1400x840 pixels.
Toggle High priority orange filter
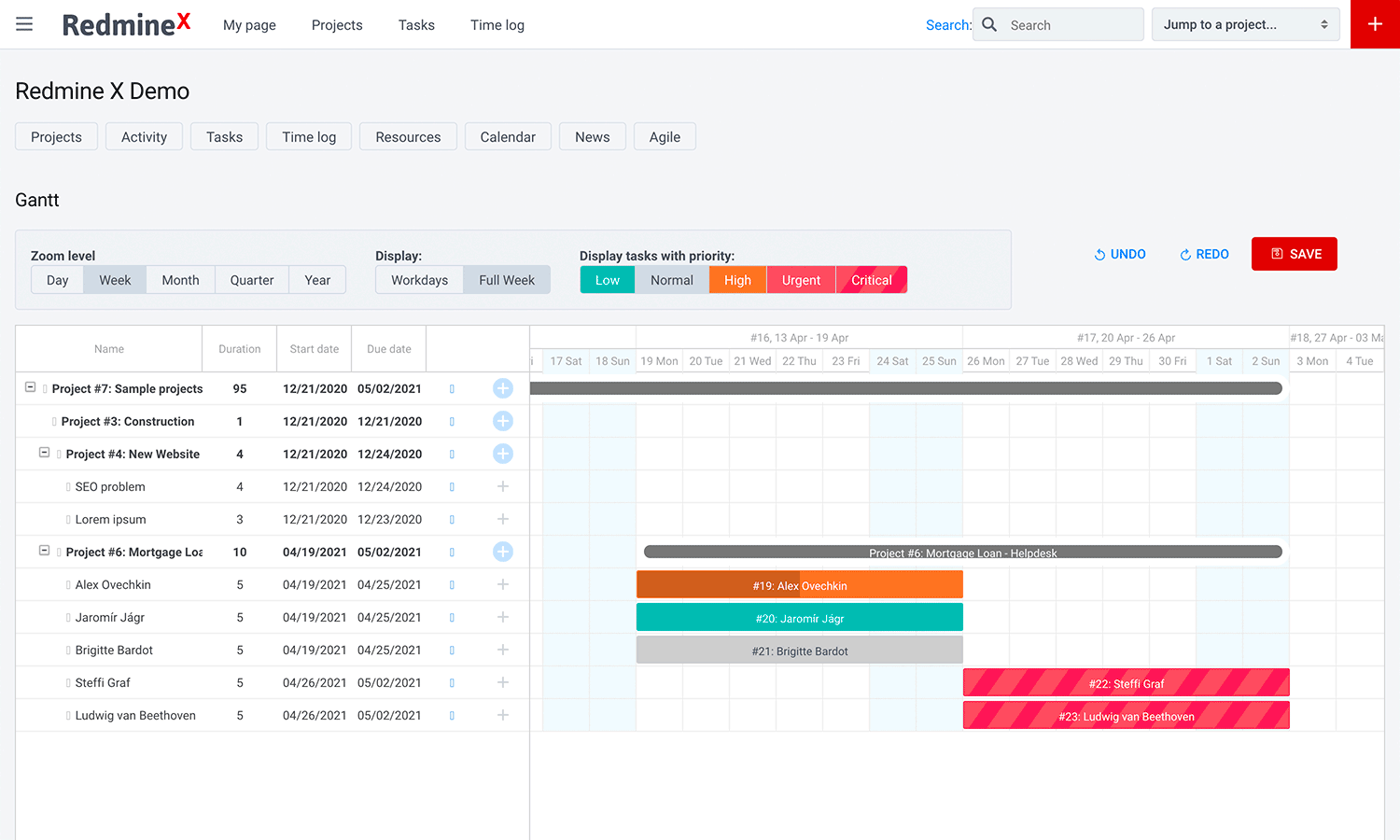coord(737,280)
